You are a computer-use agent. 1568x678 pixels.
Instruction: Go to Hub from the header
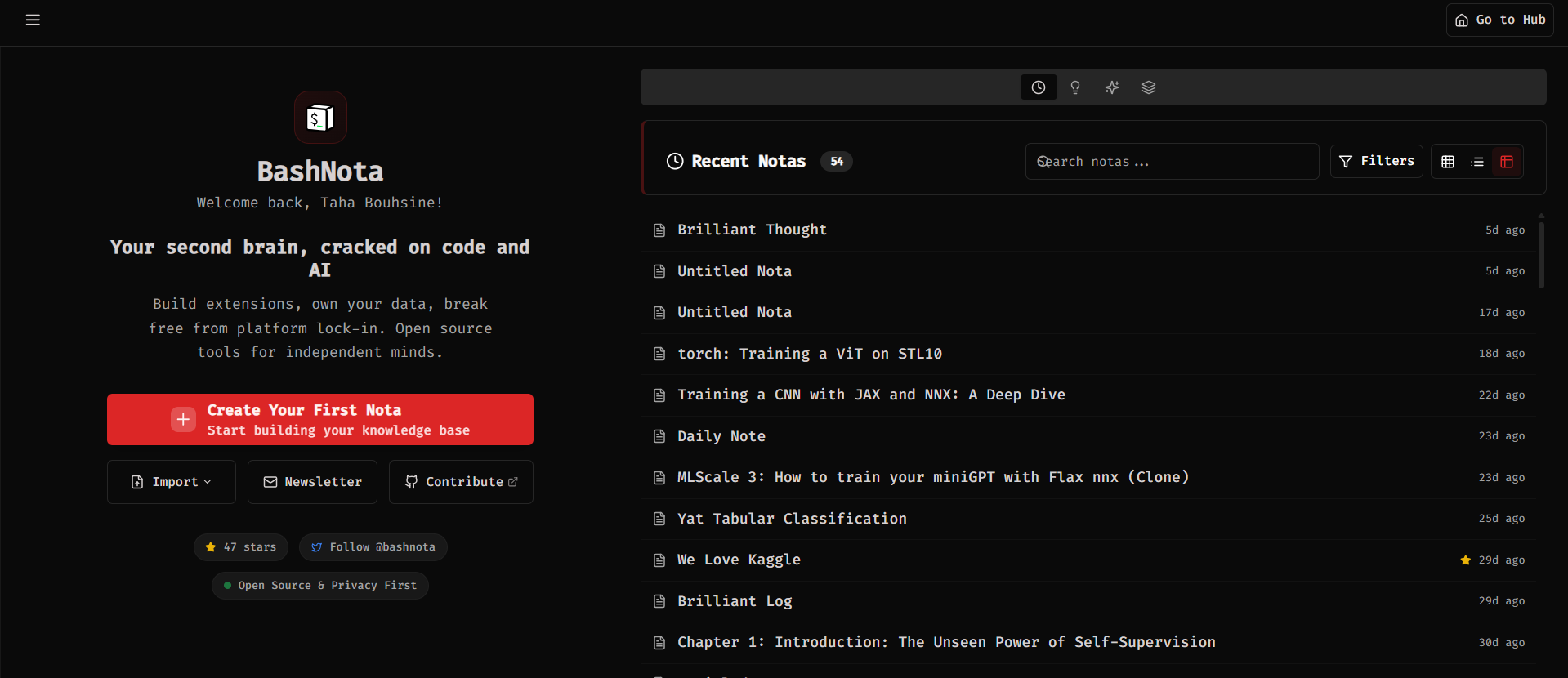coord(1500,20)
